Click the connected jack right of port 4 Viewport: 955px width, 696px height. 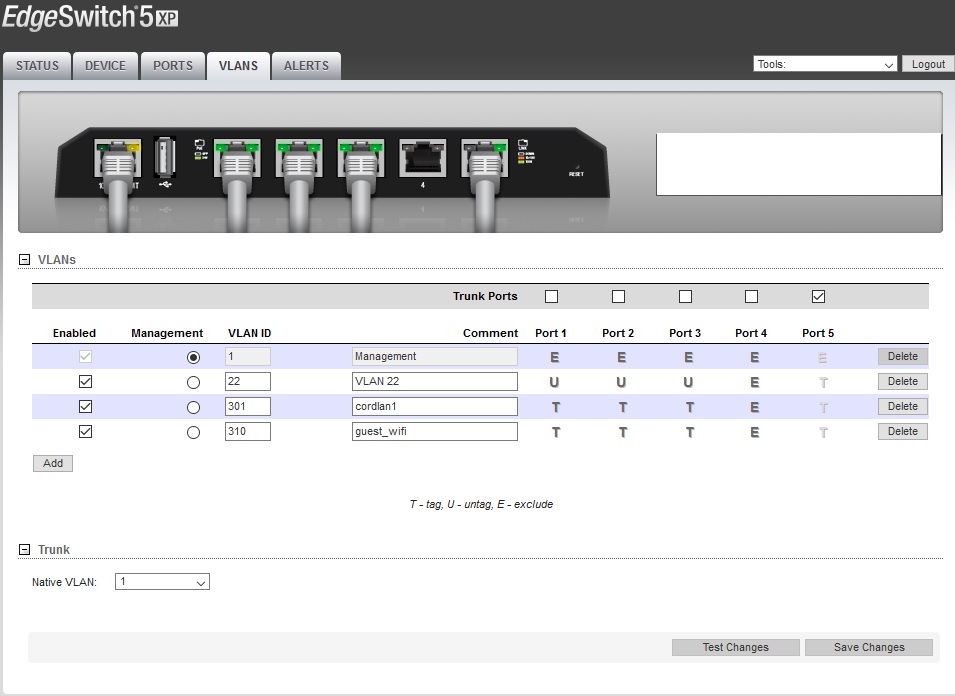pos(484,158)
